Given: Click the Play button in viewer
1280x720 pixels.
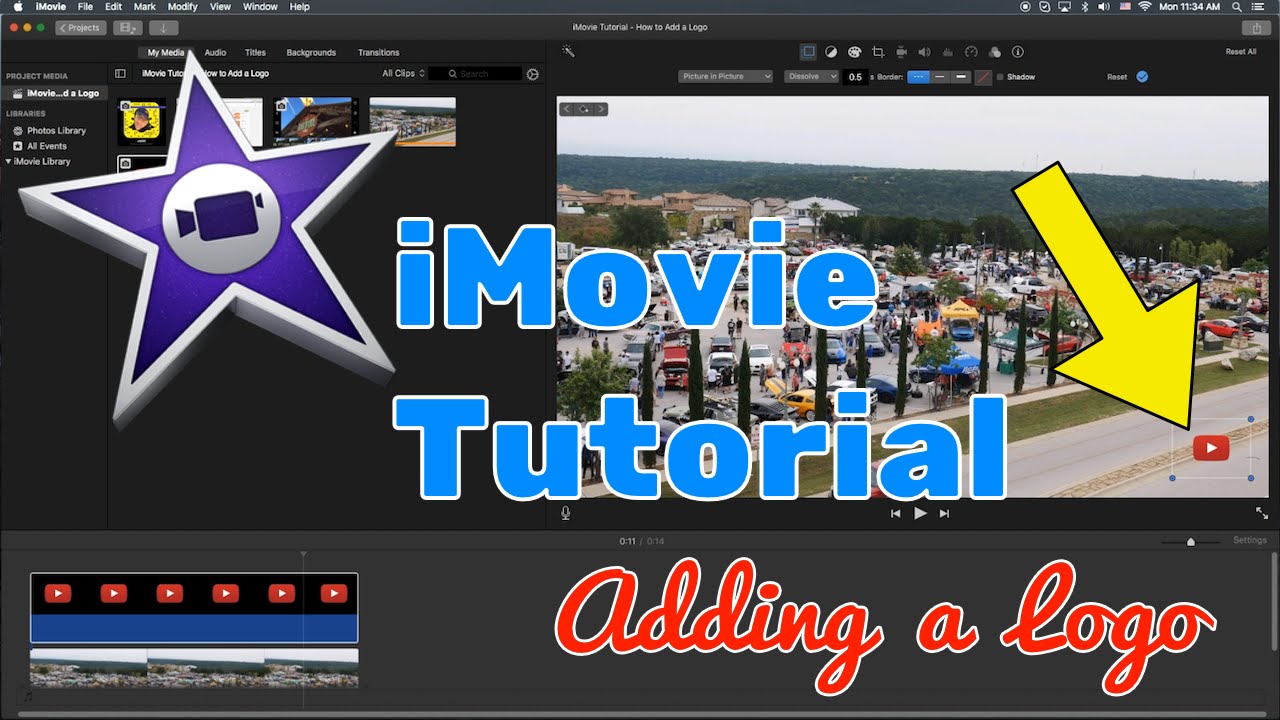Looking at the screenshot, I should [x=920, y=513].
